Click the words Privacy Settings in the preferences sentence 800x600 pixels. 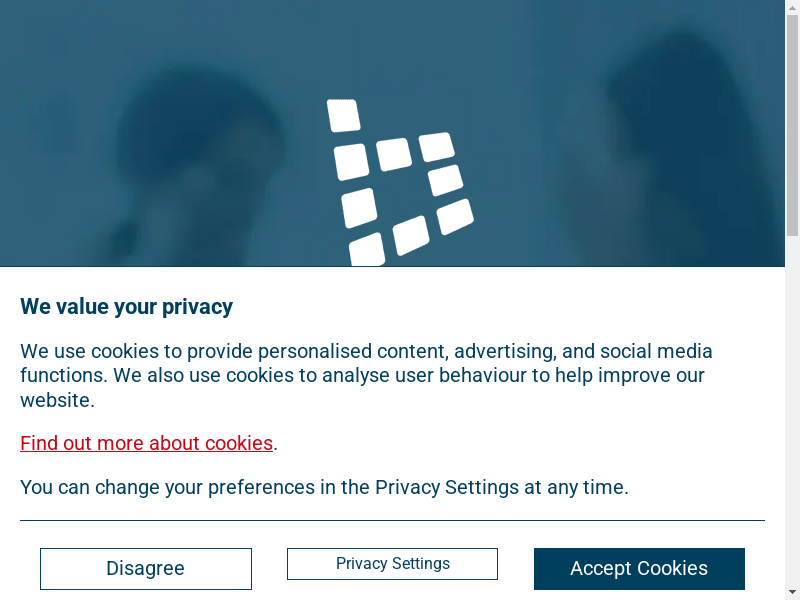click(447, 488)
